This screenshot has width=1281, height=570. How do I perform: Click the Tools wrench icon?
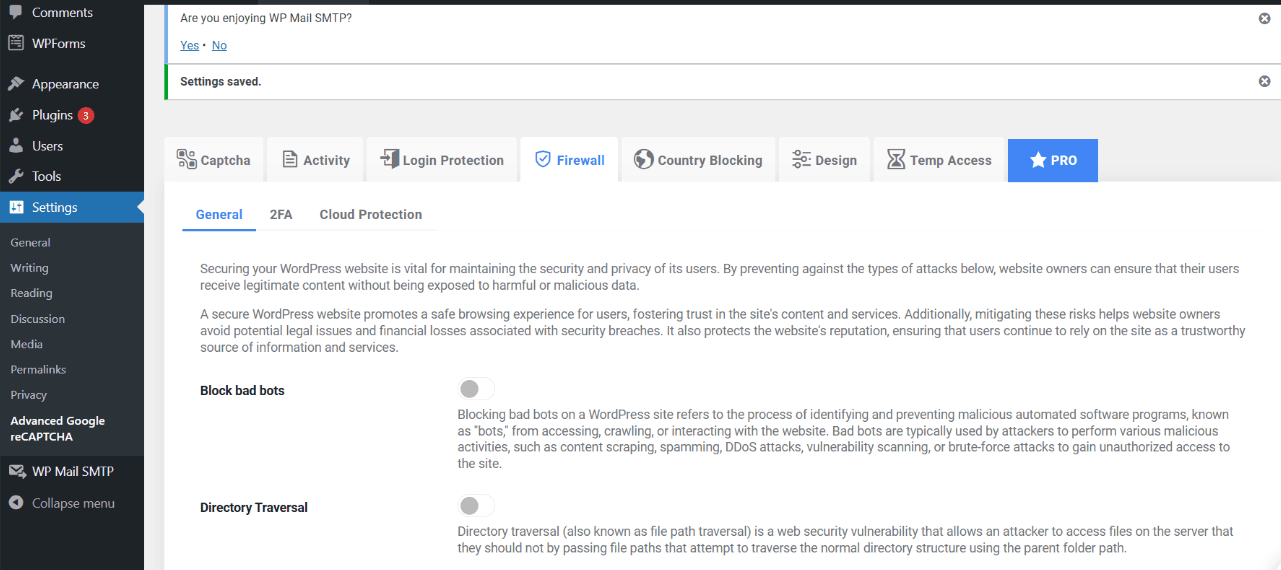click(16, 176)
